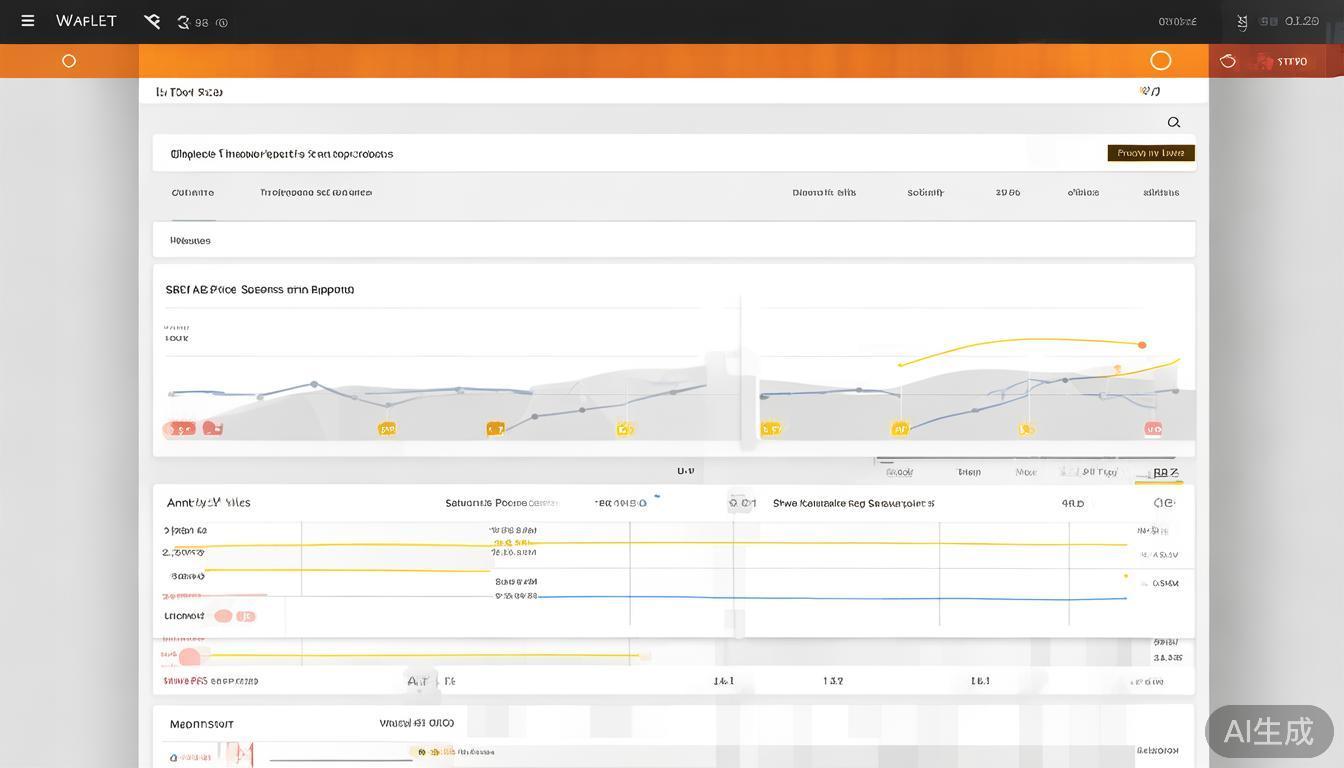Click the logo icon right of Waflet title
The height and width of the screenshot is (768, 1344).
click(152, 21)
